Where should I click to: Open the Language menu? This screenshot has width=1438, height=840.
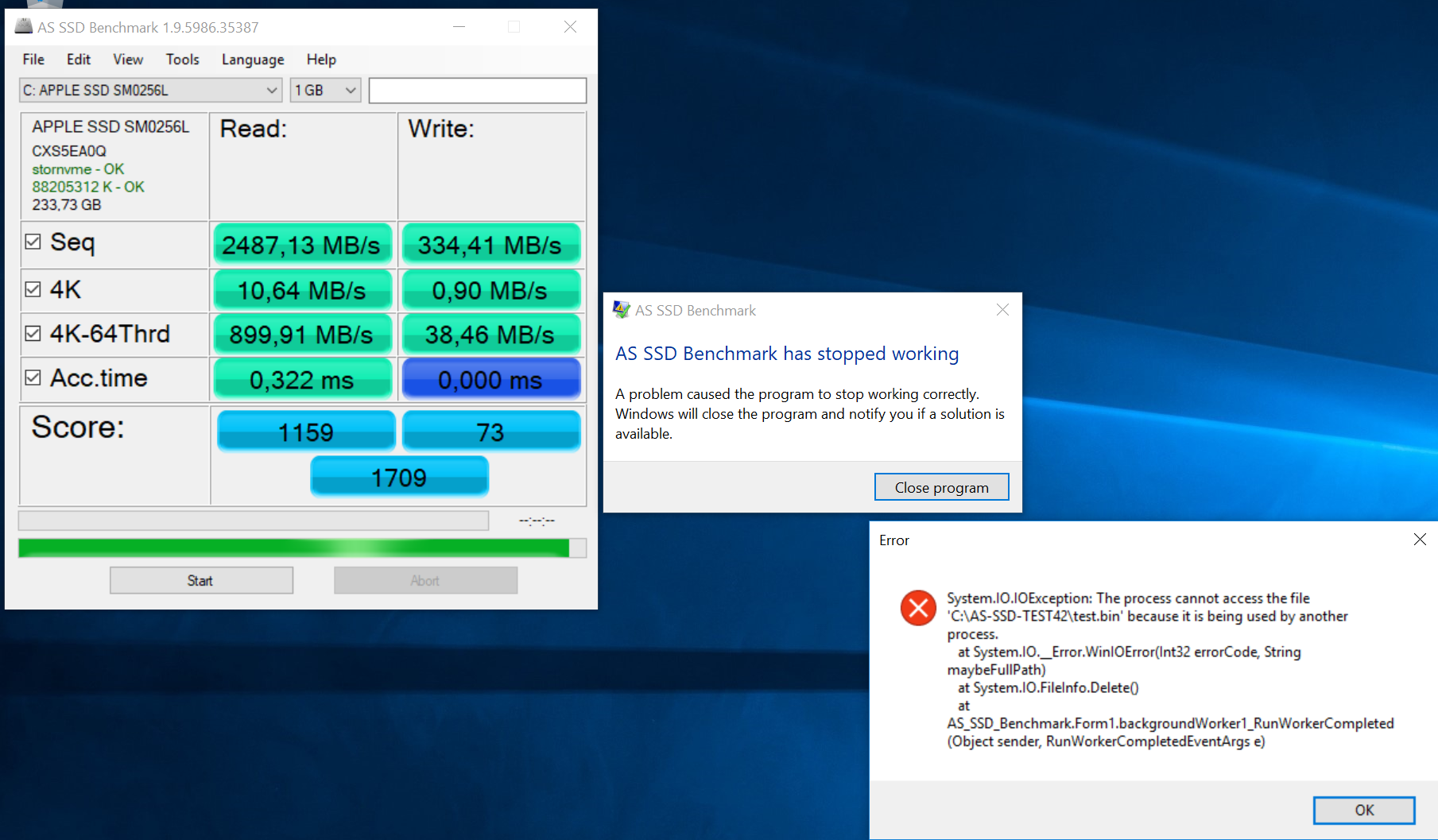pyautogui.click(x=253, y=60)
